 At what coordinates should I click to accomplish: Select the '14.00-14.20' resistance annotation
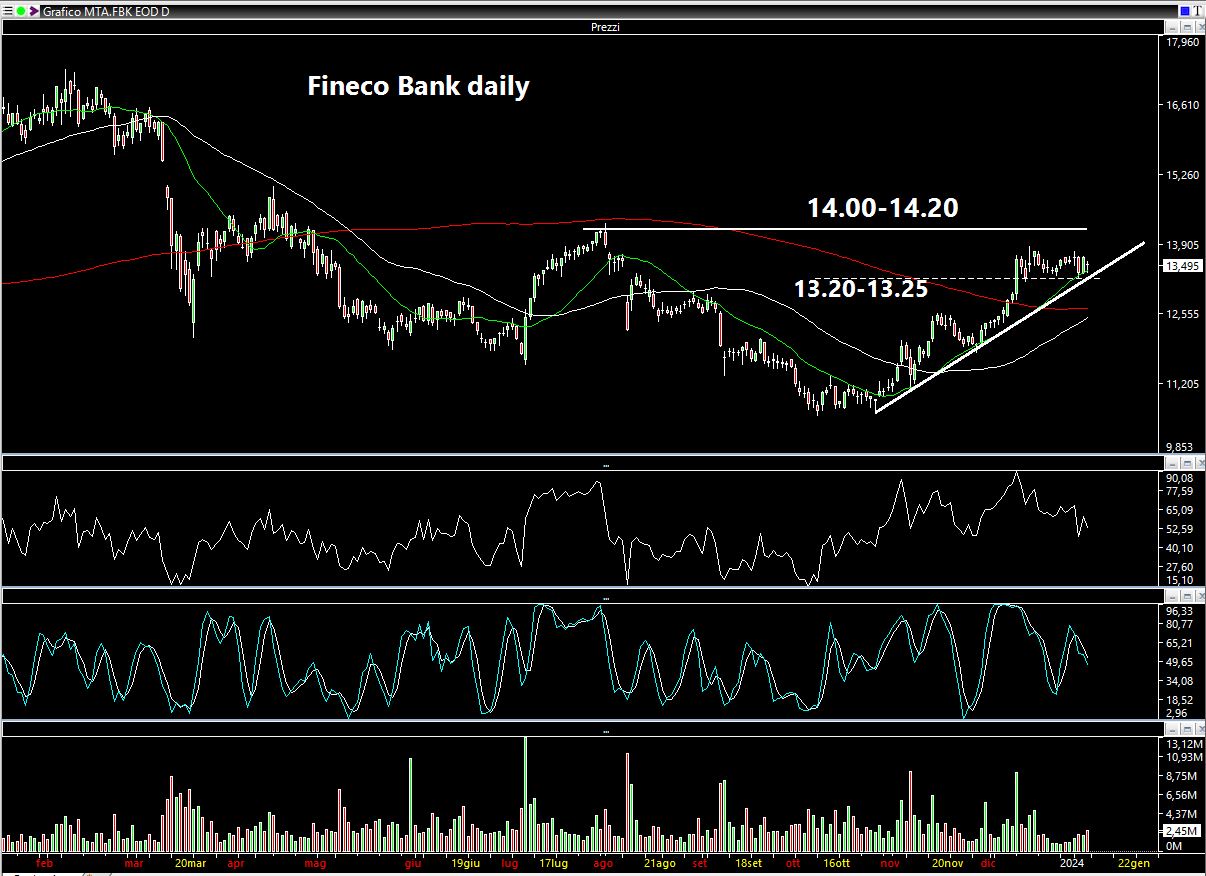[x=883, y=208]
